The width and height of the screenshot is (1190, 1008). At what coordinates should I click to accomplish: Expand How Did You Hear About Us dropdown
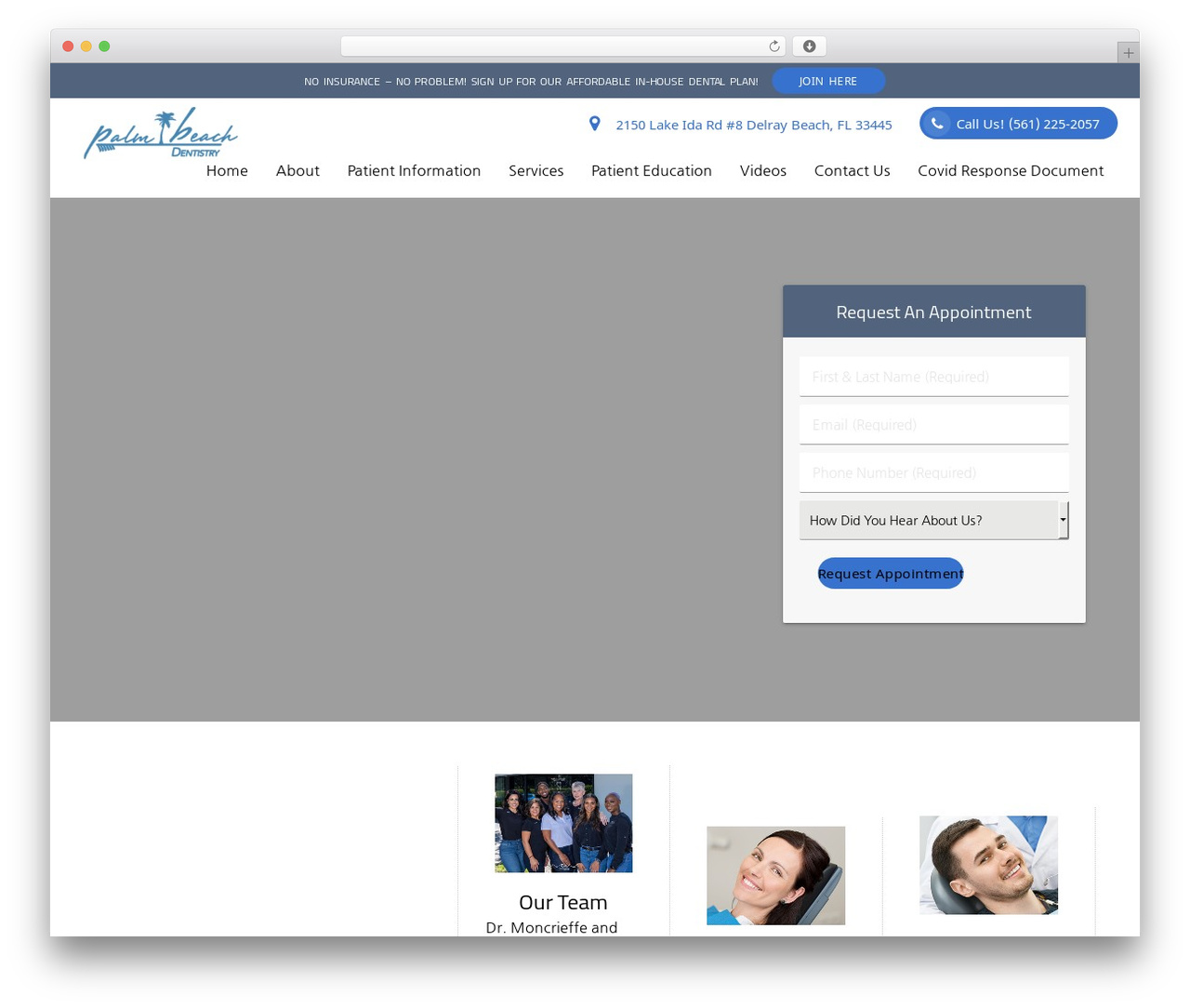(x=933, y=521)
